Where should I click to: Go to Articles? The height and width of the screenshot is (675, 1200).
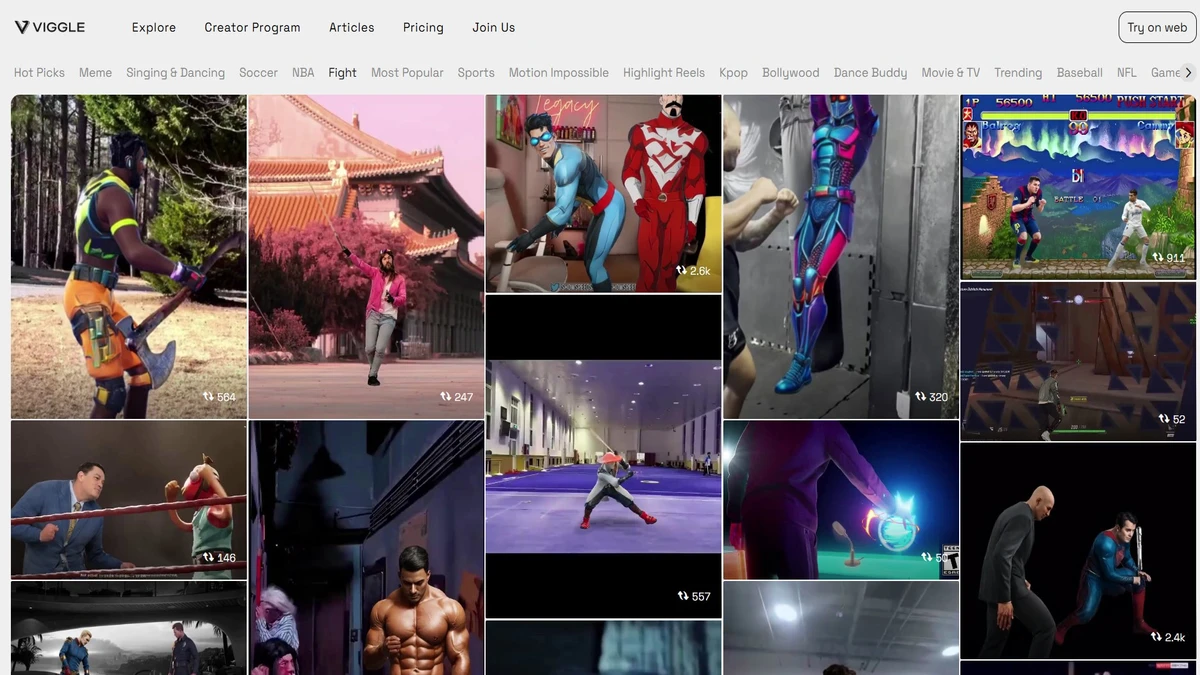click(x=352, y=27)
